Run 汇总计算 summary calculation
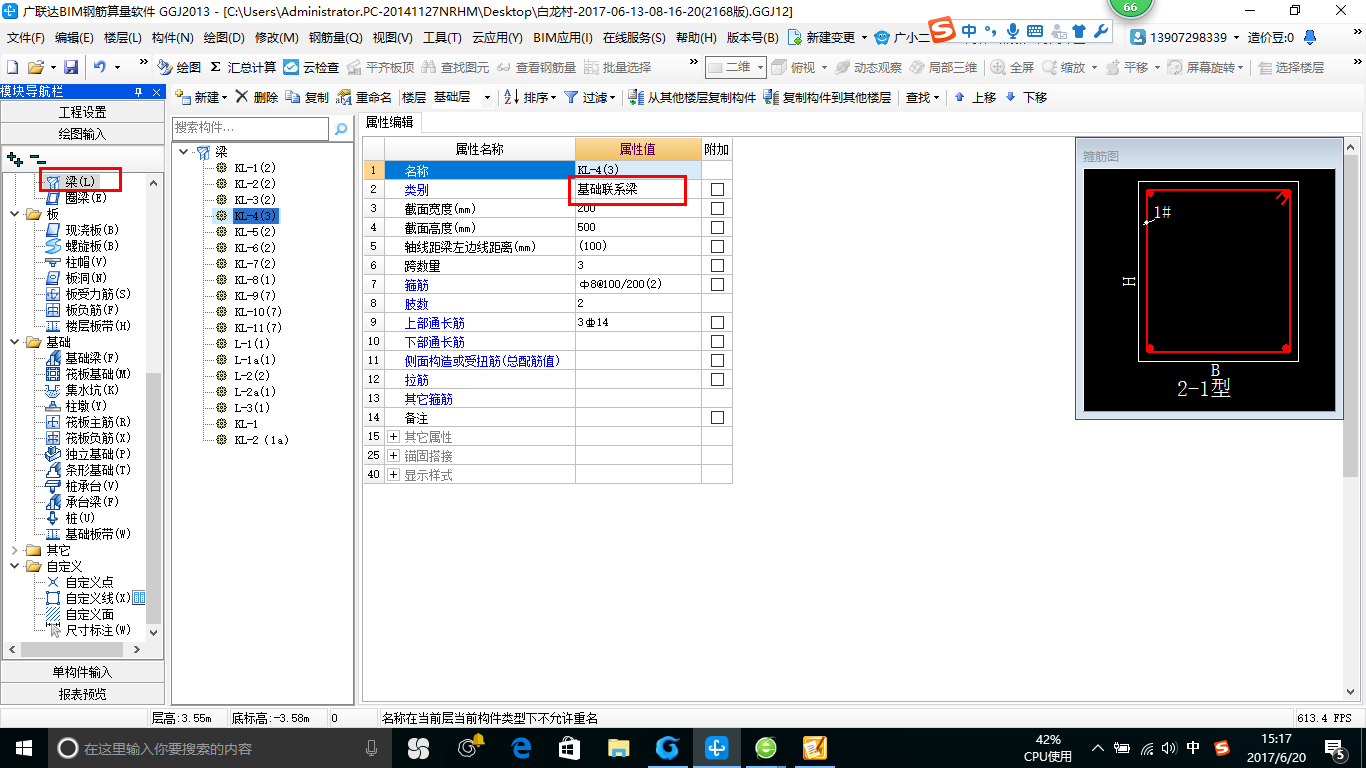Image resolution: width=1366 pixels, height=768 pixels. pyautogui.click(x=243, y=67)
